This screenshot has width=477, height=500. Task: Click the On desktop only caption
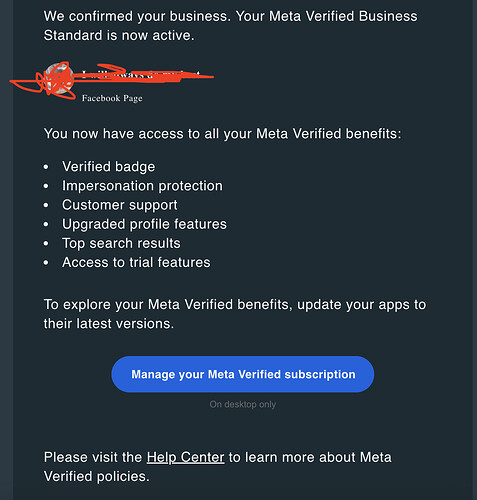pyautogui.click(x=243, y=404)
